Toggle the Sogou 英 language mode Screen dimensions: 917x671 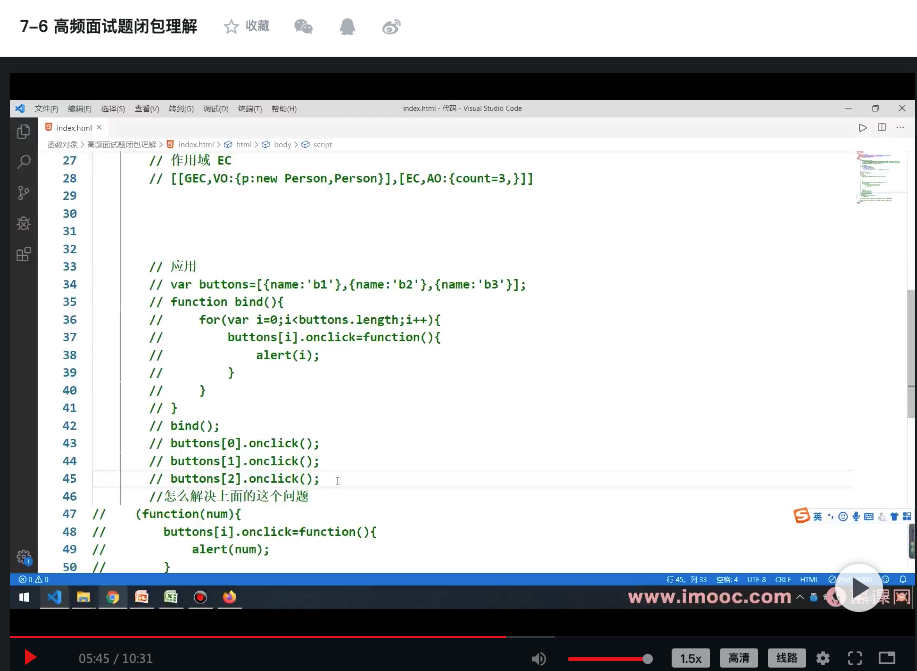coord(818,517)
